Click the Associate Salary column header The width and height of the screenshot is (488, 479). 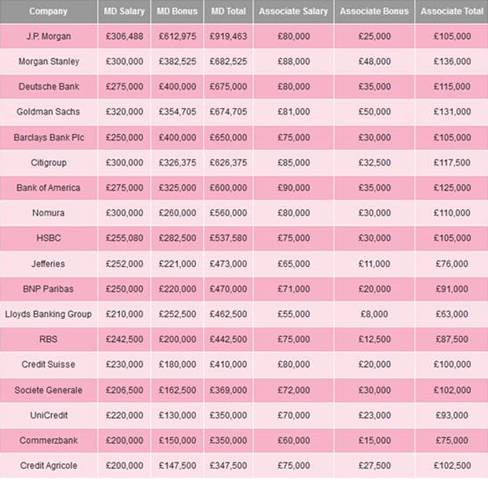click(293, 11)
